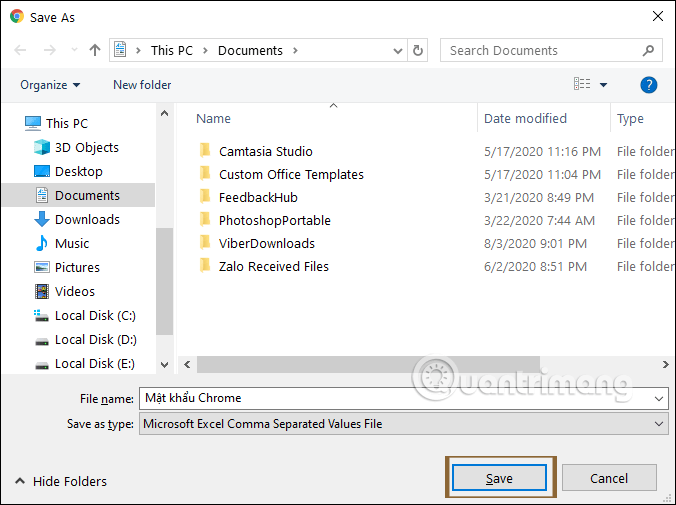This screenshot has height=505, width=676.
Task: Open Downloads in the navigation pane
Action: point(86,219)
